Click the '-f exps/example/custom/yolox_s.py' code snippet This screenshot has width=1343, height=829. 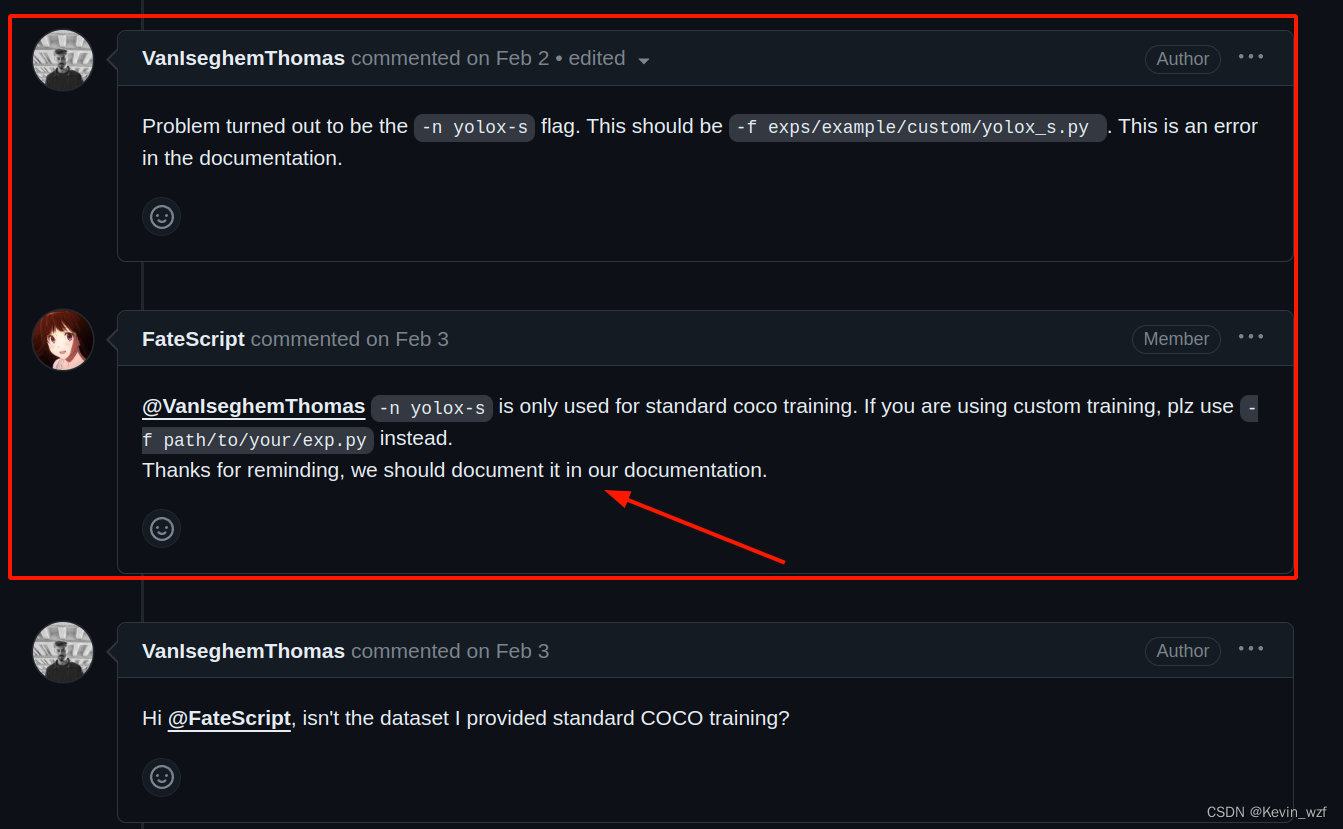coord(917,128)
